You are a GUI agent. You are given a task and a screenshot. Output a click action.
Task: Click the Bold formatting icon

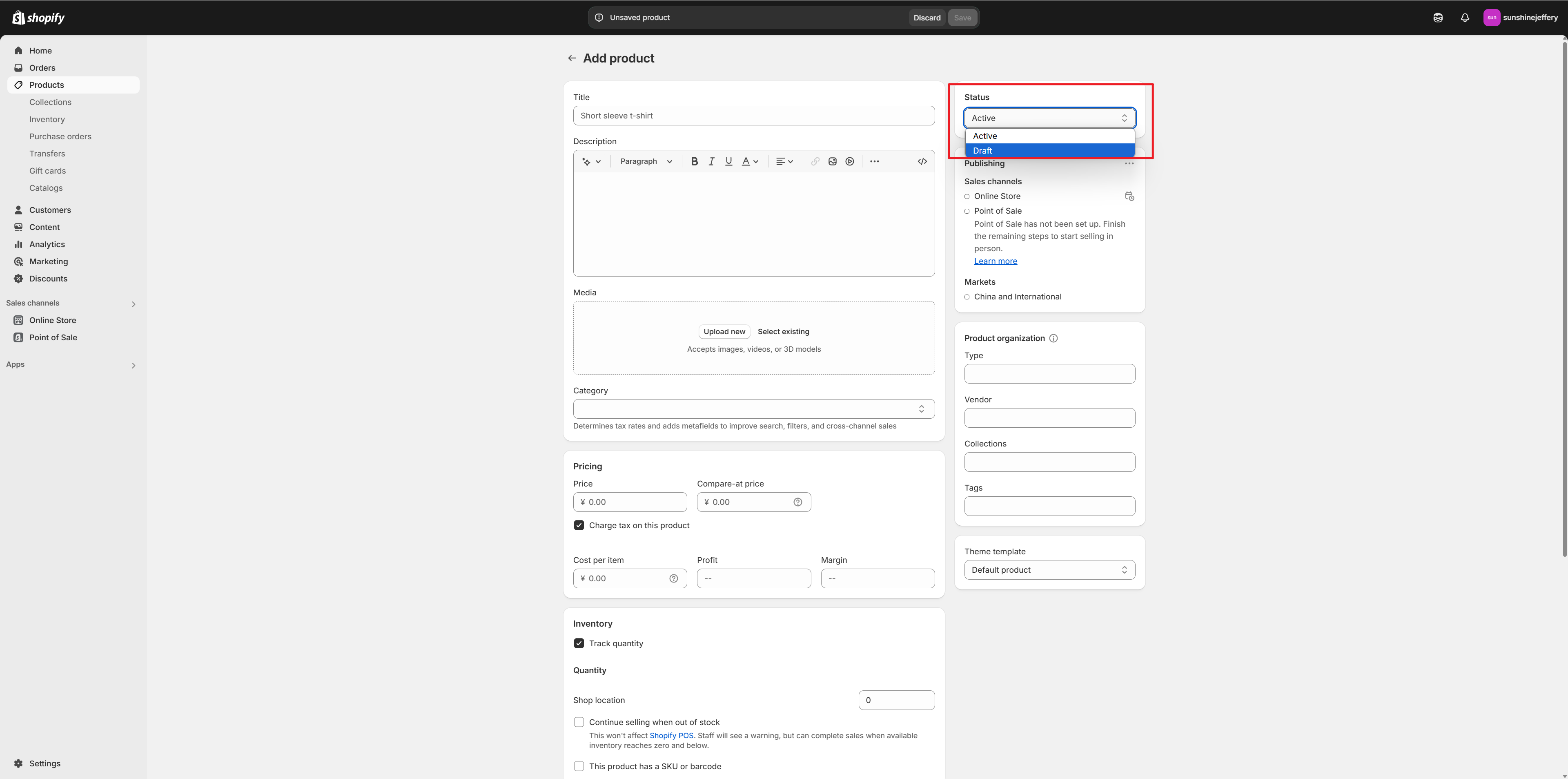coord(694,161)
